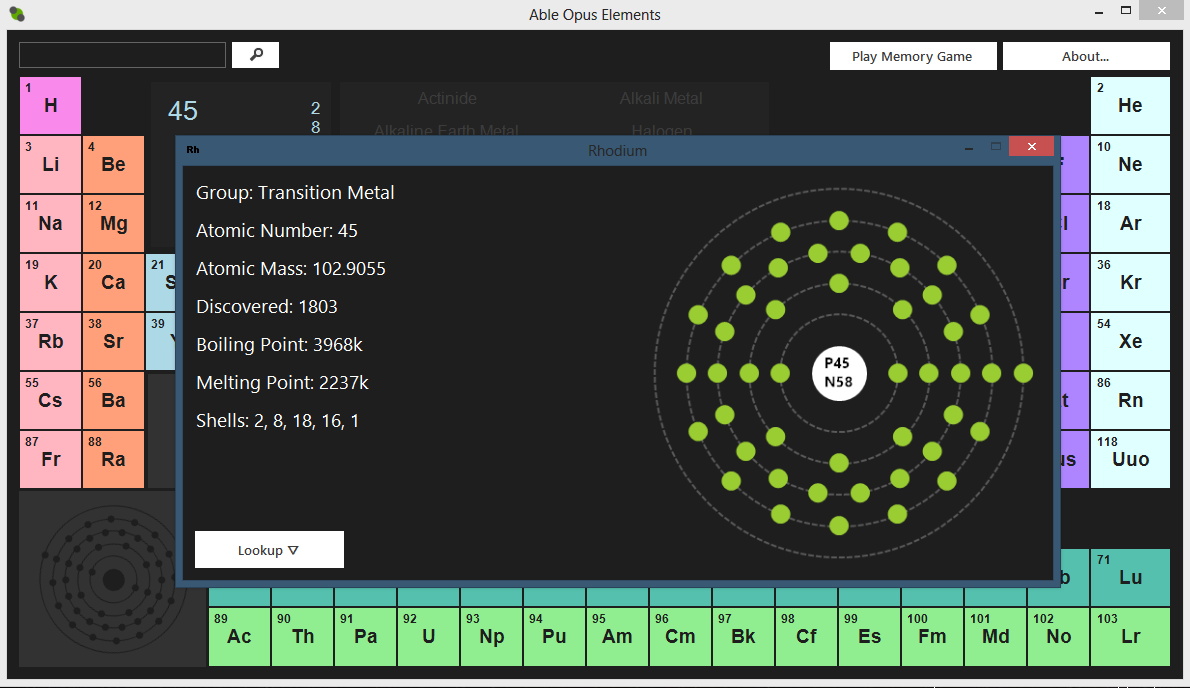
Task: Expand the Lookup dropdown in Rhodium window
Action: [269, 550]
